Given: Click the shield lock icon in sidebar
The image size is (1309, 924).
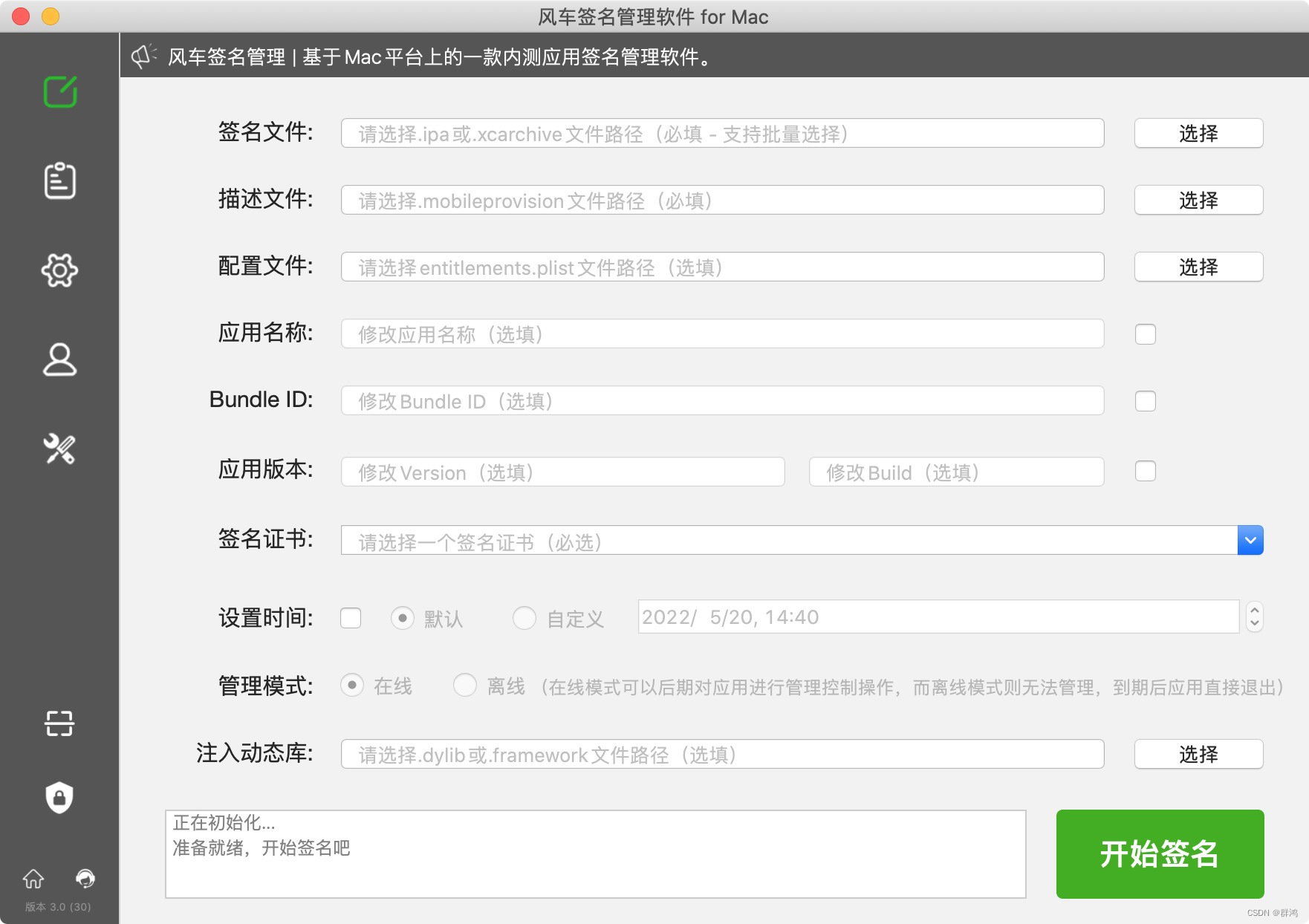Looking at the screenshot, I should point(59,798).
